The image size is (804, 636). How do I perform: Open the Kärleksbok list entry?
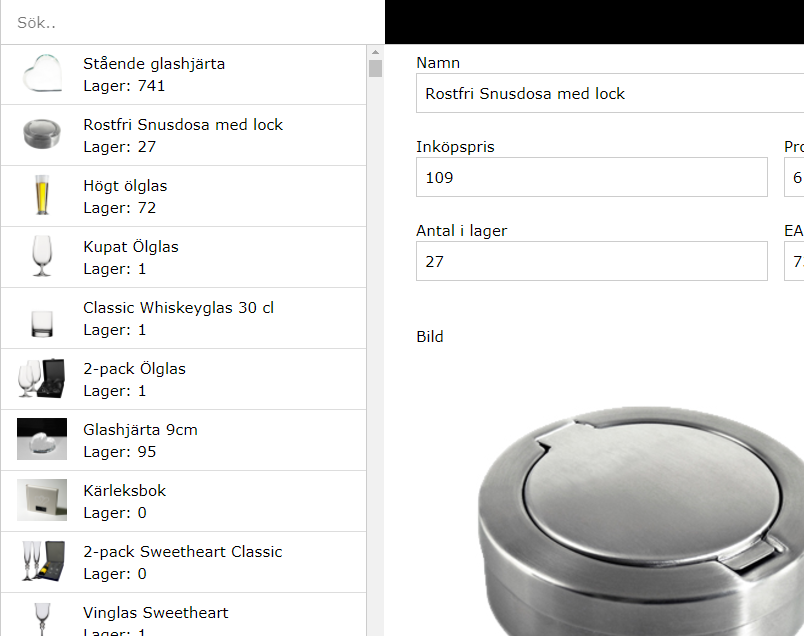pos(184,501)
